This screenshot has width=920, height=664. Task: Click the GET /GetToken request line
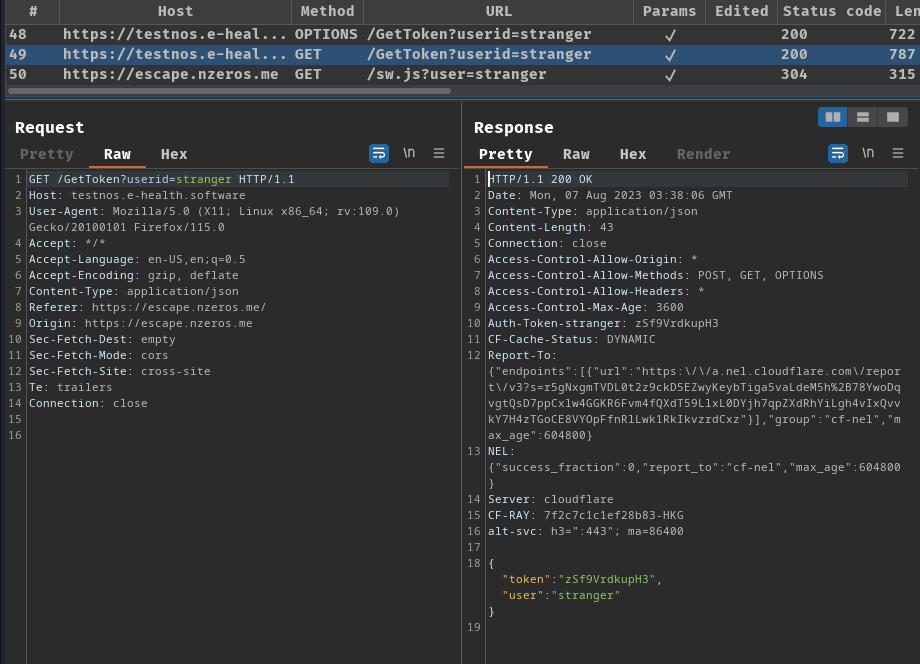[x=161, y=179]
